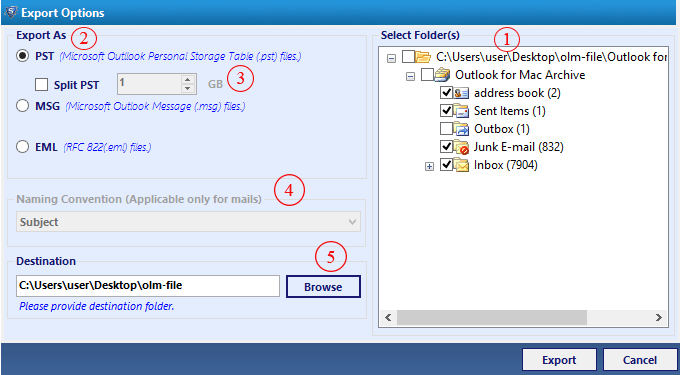Collapse the Outlook for Mac Archive node
Image resolution: width=680 pixels, height=375 pixels.
pyautogui.click(x=410, y=76)
